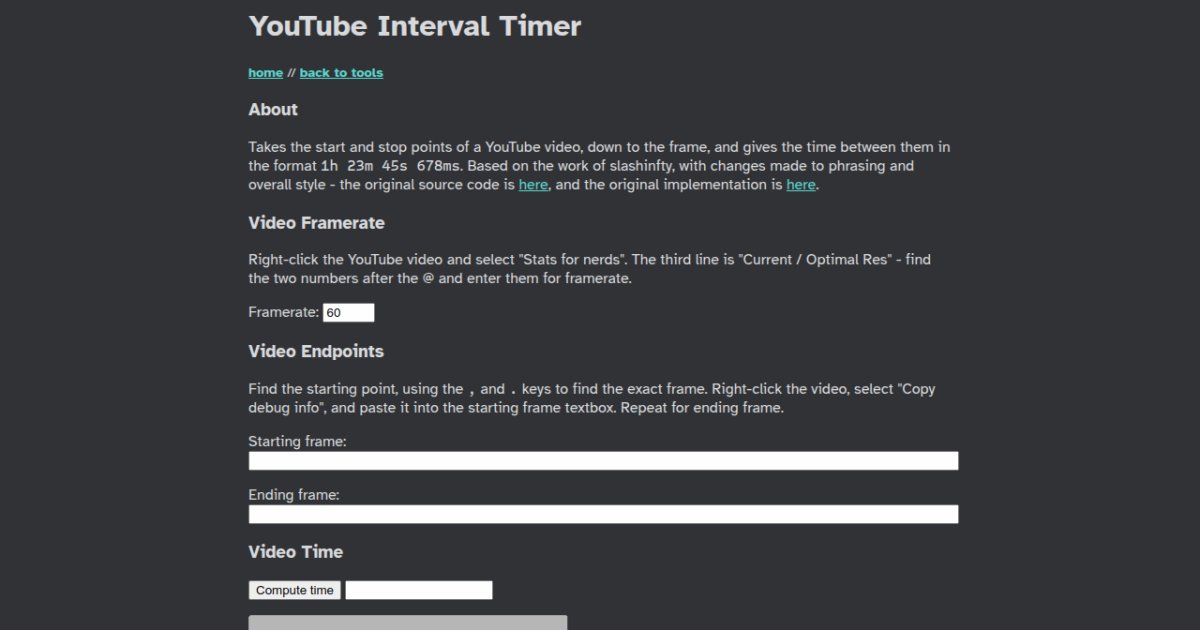Click the Framerate label text
Screen dimensions: 1200x630
coord(283,313)
